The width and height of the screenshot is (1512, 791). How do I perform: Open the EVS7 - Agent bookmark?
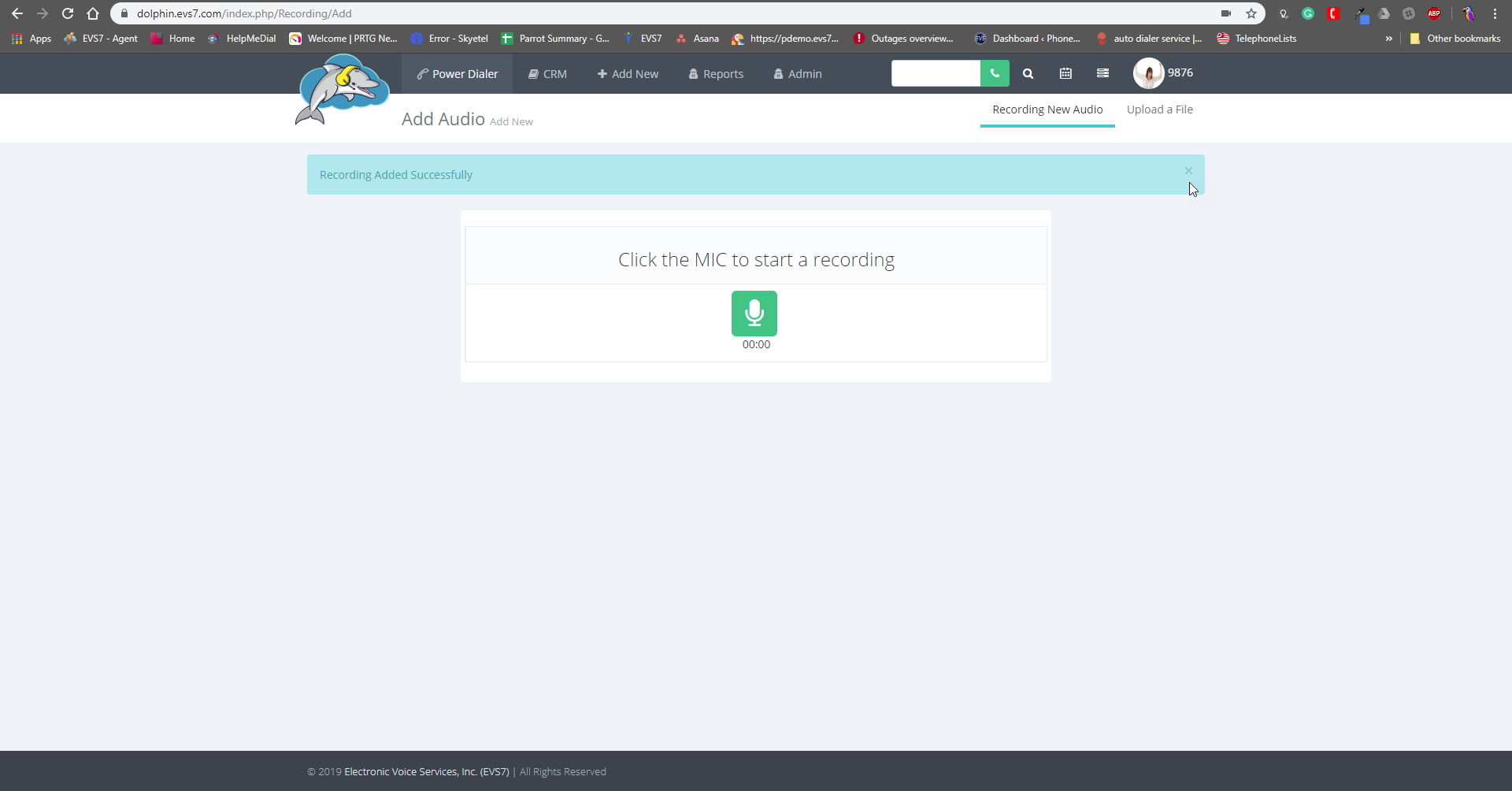click(x=101, y=39)
